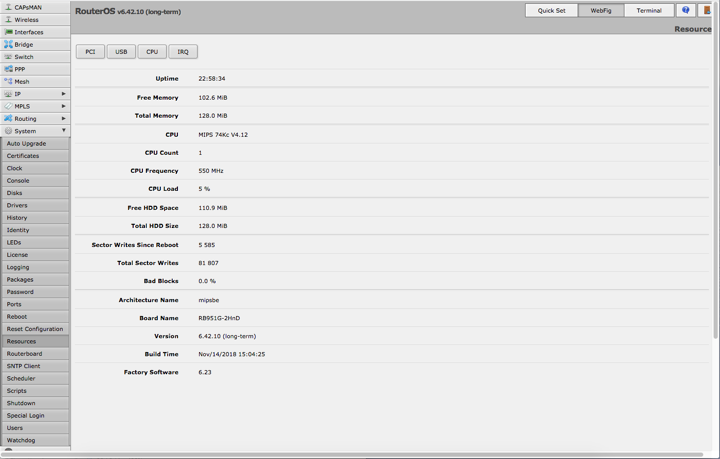The height and width of the screenshot is (459, 720).
Task: Select Shutdown menu item
Action: point(35,404)
